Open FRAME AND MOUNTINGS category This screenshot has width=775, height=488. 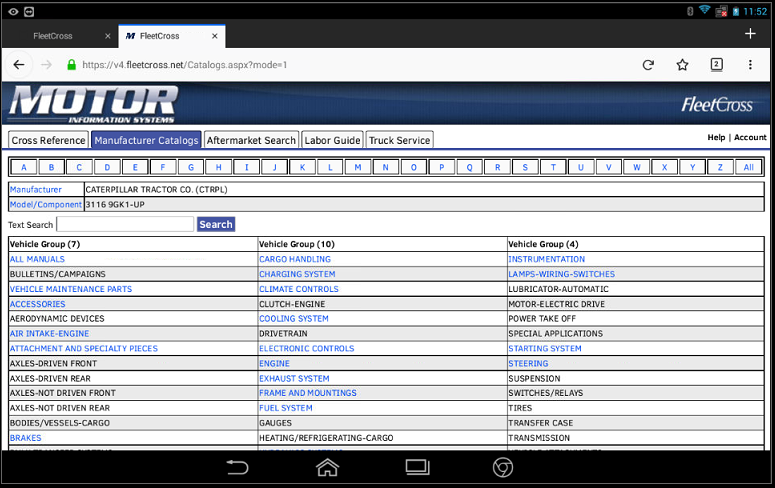308,393
